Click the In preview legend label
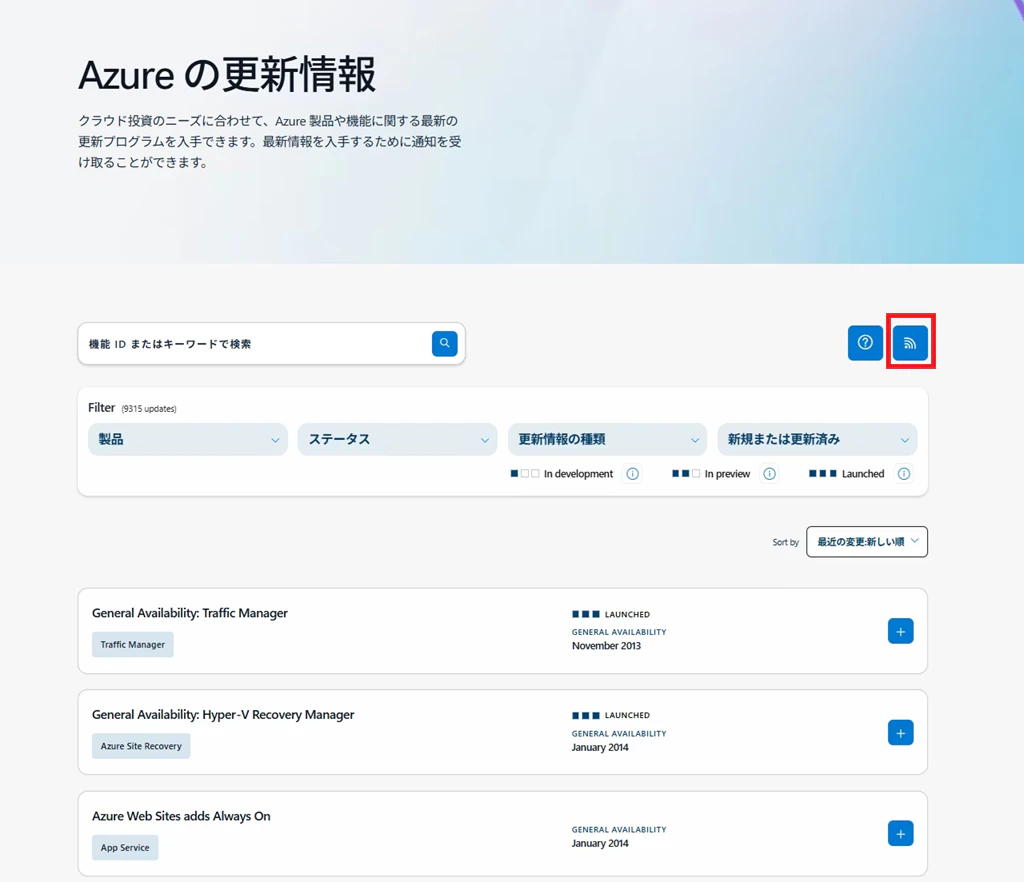This screenshot has width=1024, height=882. [728, 474]
